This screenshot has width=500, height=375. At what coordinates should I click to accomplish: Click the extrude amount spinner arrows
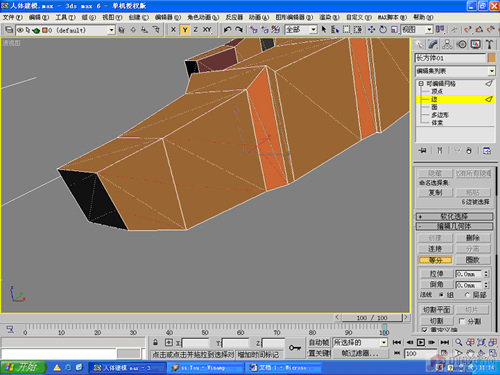486,274
